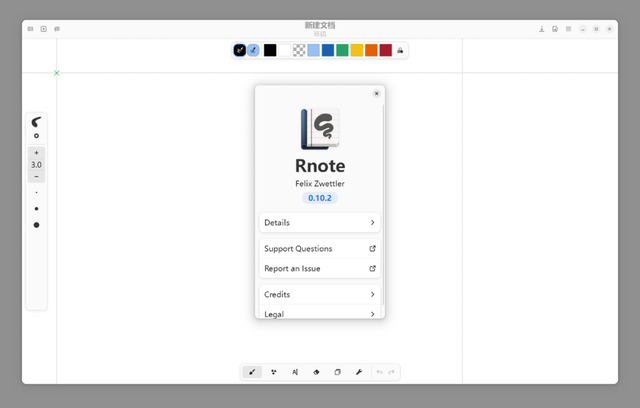The width and height of the screenshot is (640, 408).
Task: Click the 0.10.2 version button
Action: point(320,198)
